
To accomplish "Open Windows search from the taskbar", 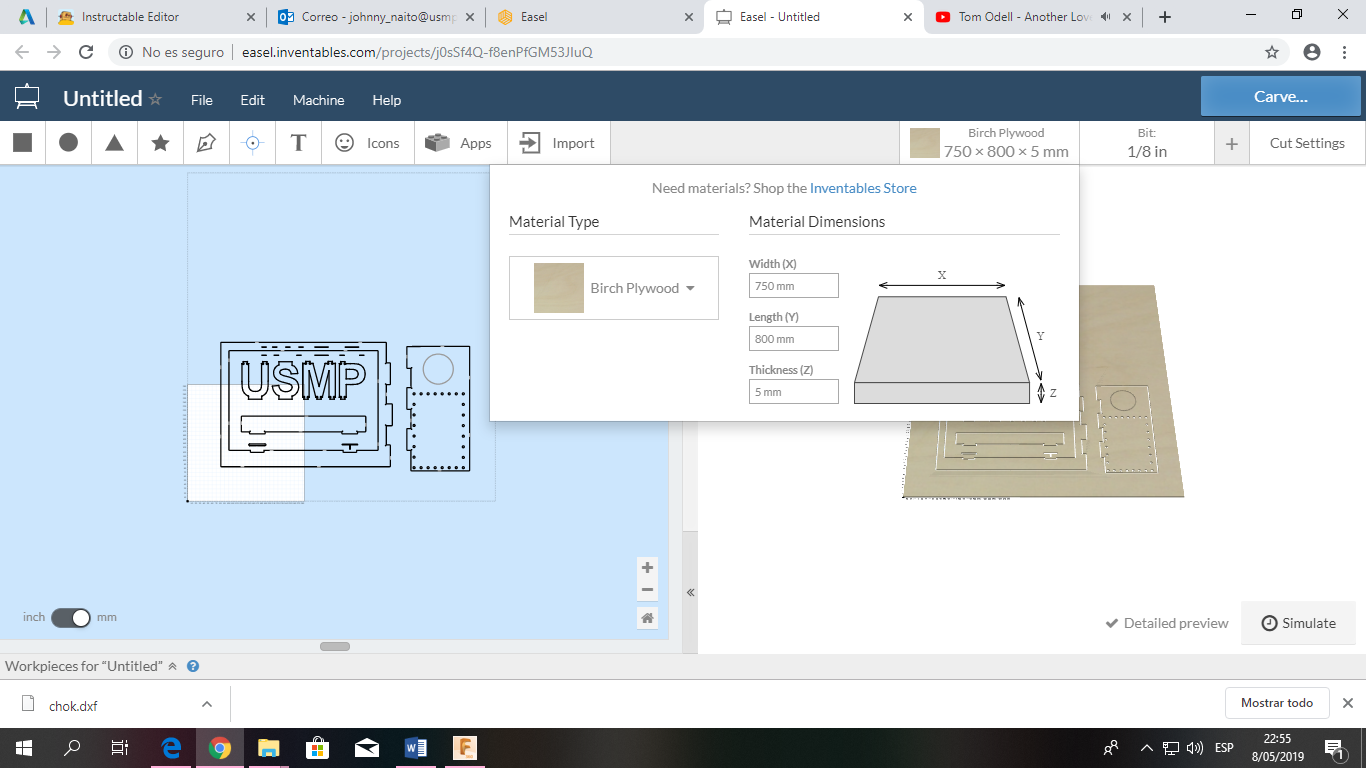I will (x=72, y=748).
